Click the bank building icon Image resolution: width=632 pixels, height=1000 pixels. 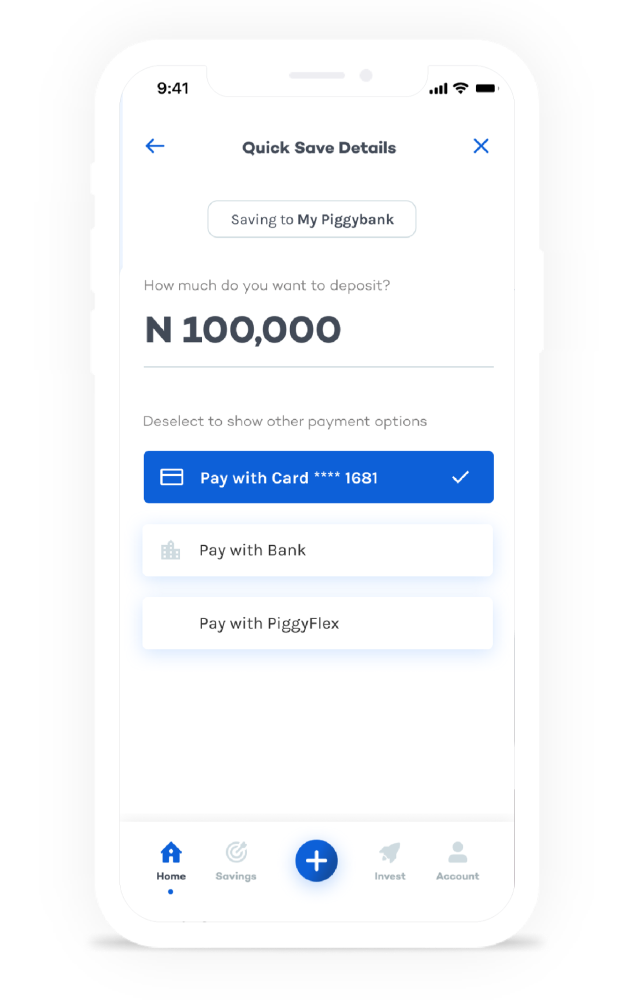(x=170, y=550)
